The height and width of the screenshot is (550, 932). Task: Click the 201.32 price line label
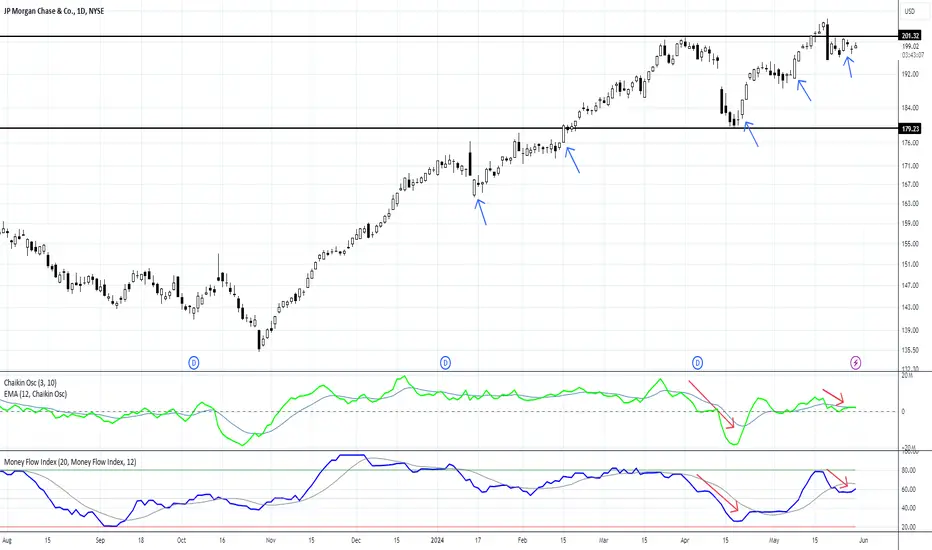click(x=910, y=36)
